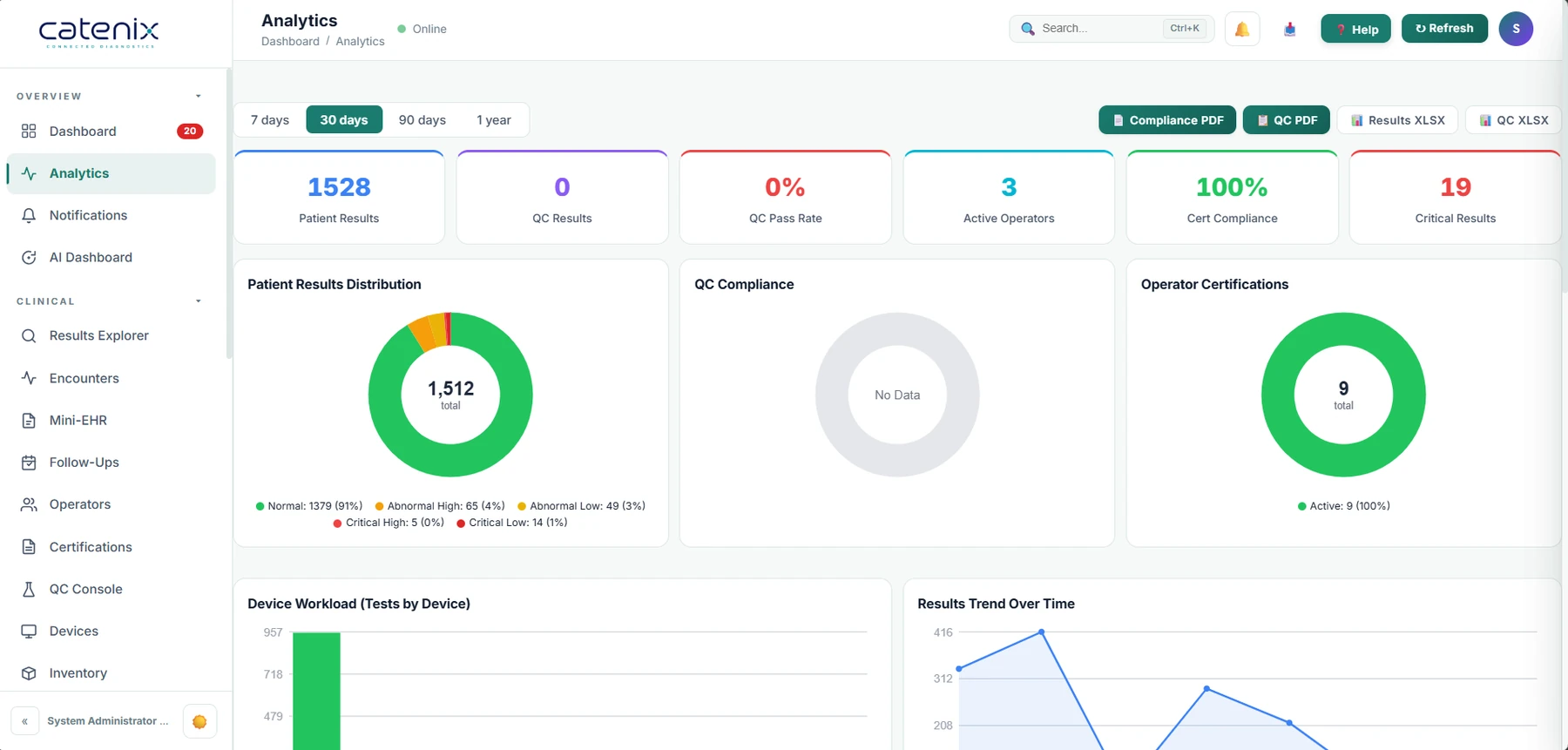Open the bell alerts in top bar

1242,29
